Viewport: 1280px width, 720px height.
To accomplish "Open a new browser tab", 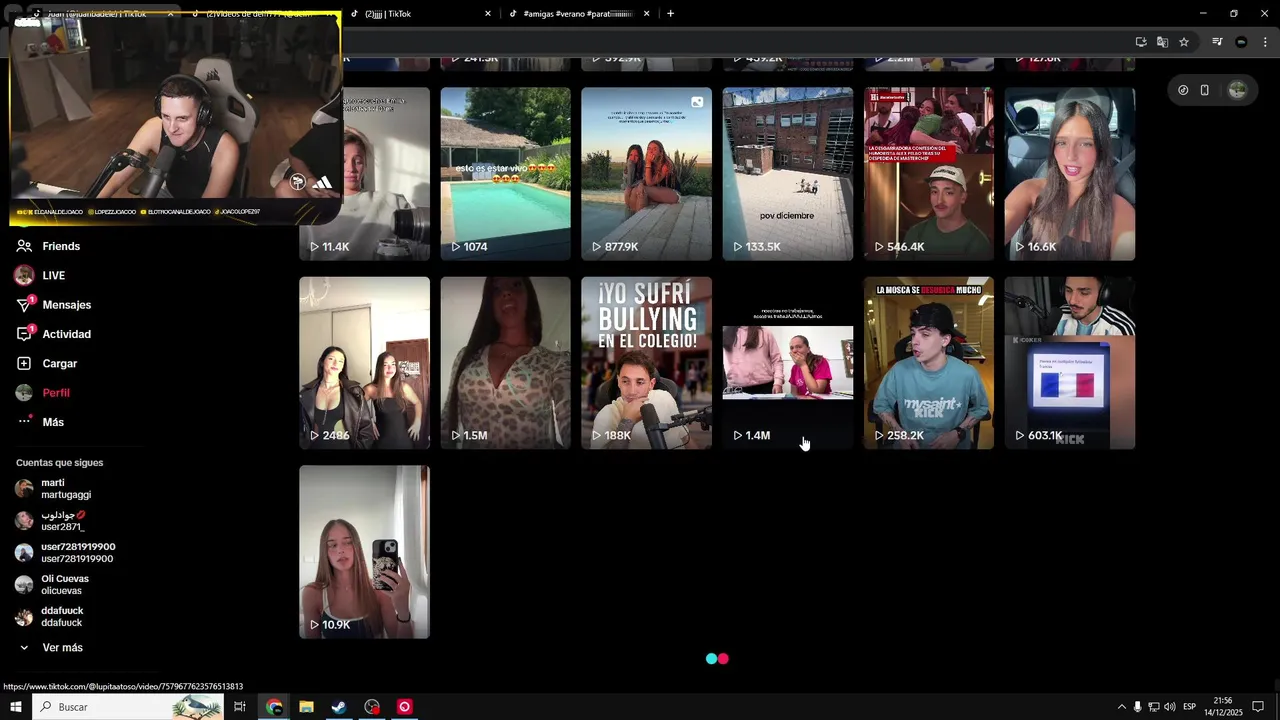I will click(x=670, y=14).
